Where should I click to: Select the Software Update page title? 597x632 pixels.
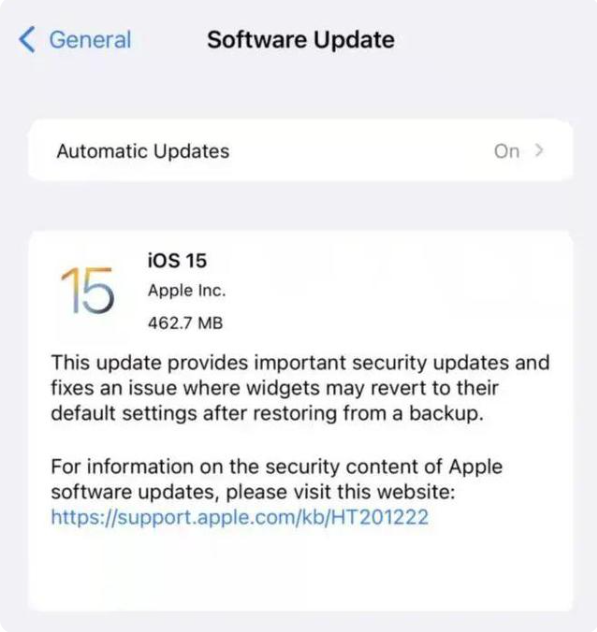pos(301,40)
